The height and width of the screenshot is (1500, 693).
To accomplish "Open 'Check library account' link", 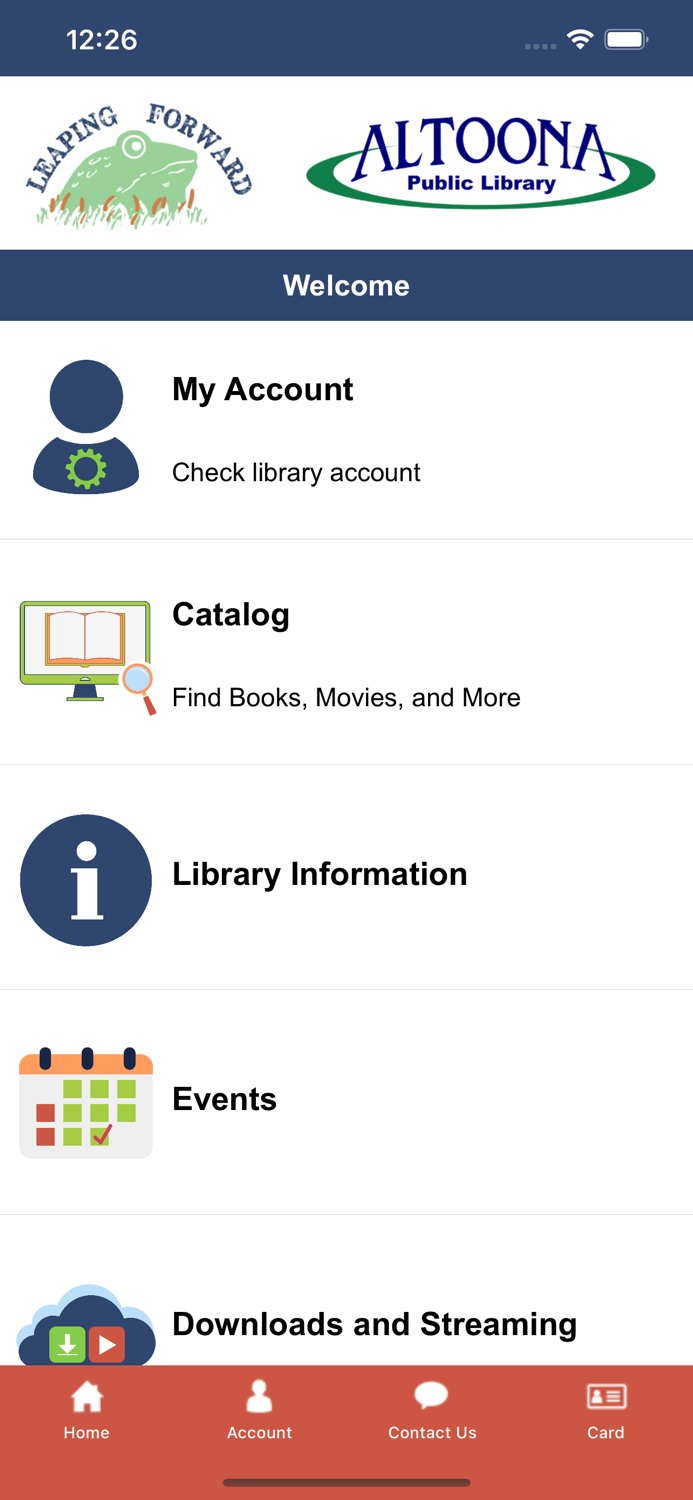I will pos(296,472).
